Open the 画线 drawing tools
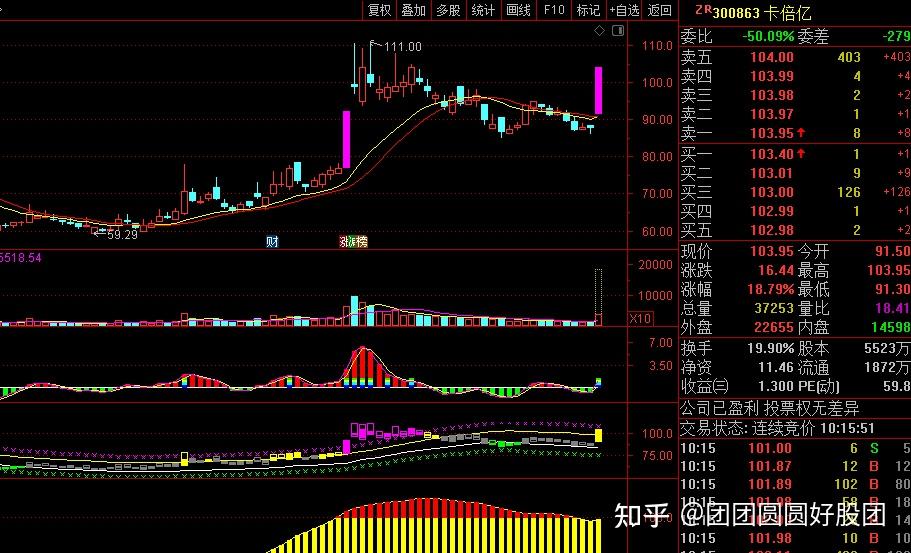The height and width of the screenshot is (553, 911). point(518,10)
